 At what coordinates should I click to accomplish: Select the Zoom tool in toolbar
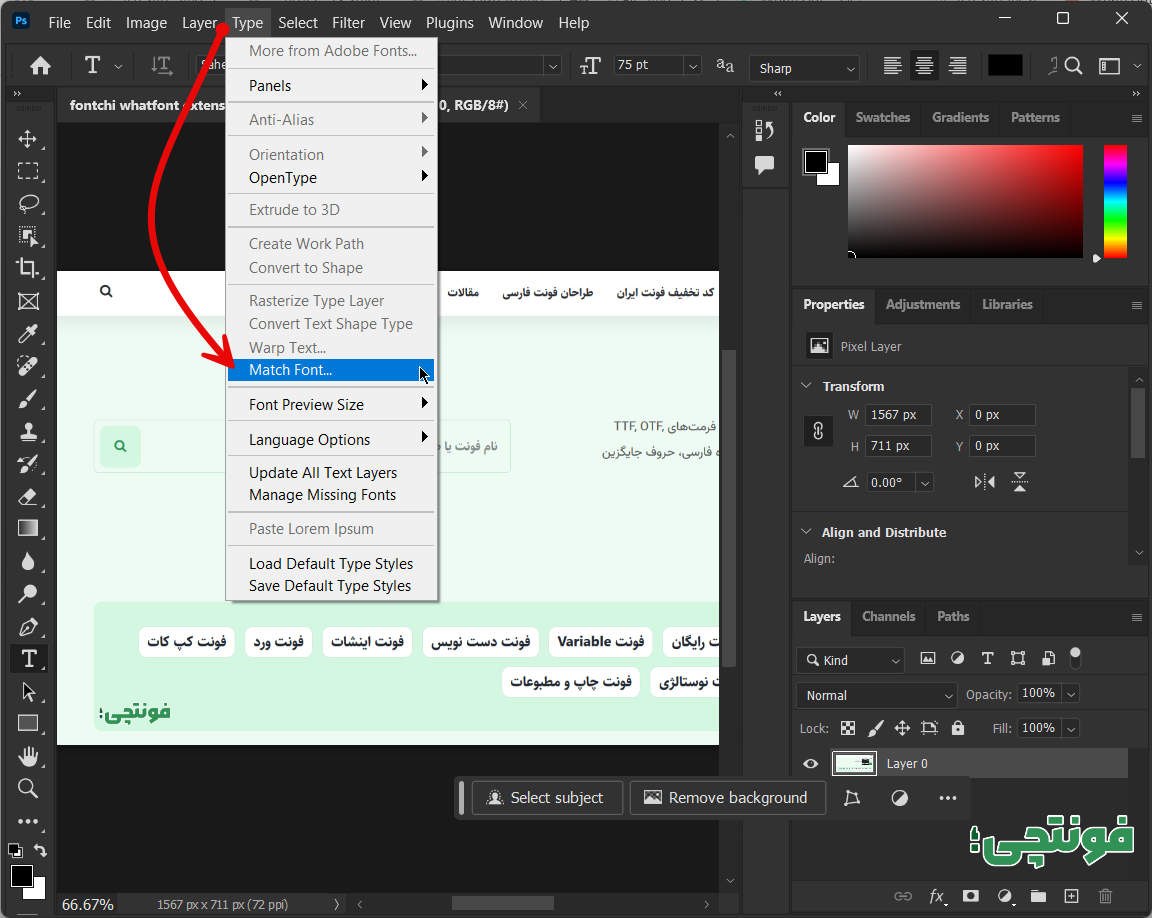pyautogui.click(x=28, y=788)
